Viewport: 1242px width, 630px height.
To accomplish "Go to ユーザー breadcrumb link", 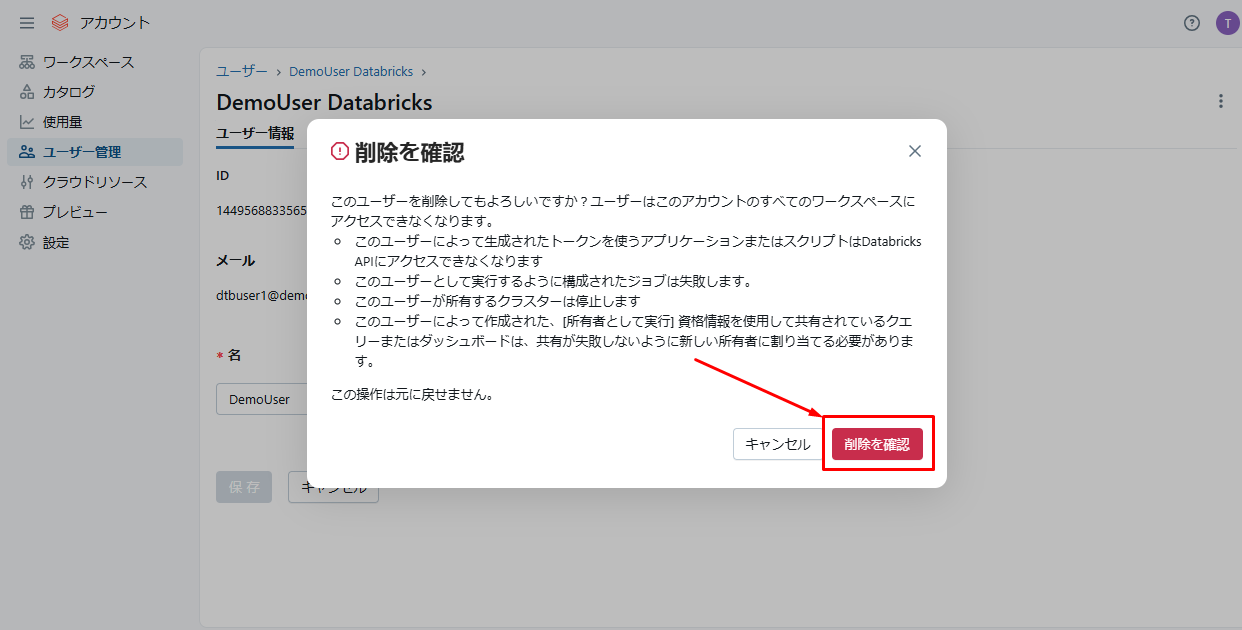I will pos(242,72).
